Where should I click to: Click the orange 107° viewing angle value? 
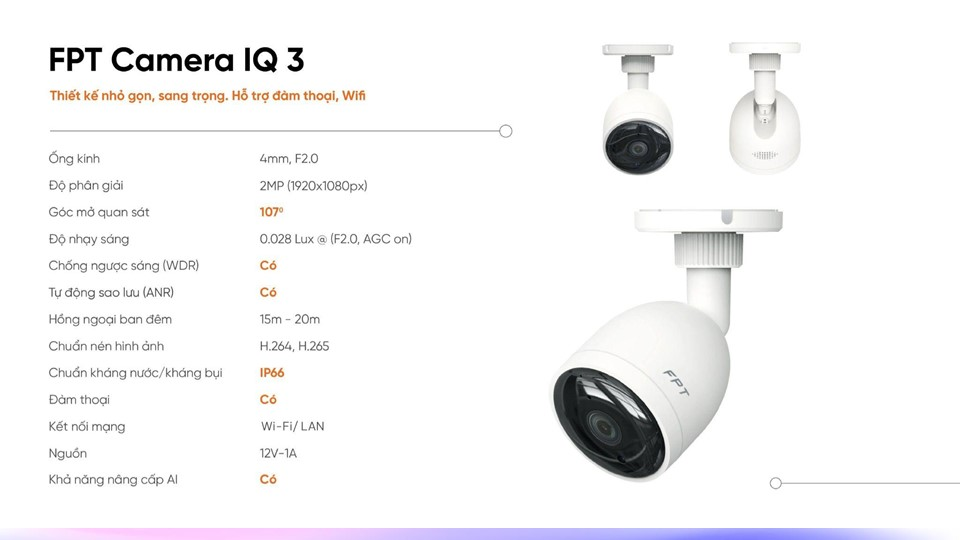(271, 212)
